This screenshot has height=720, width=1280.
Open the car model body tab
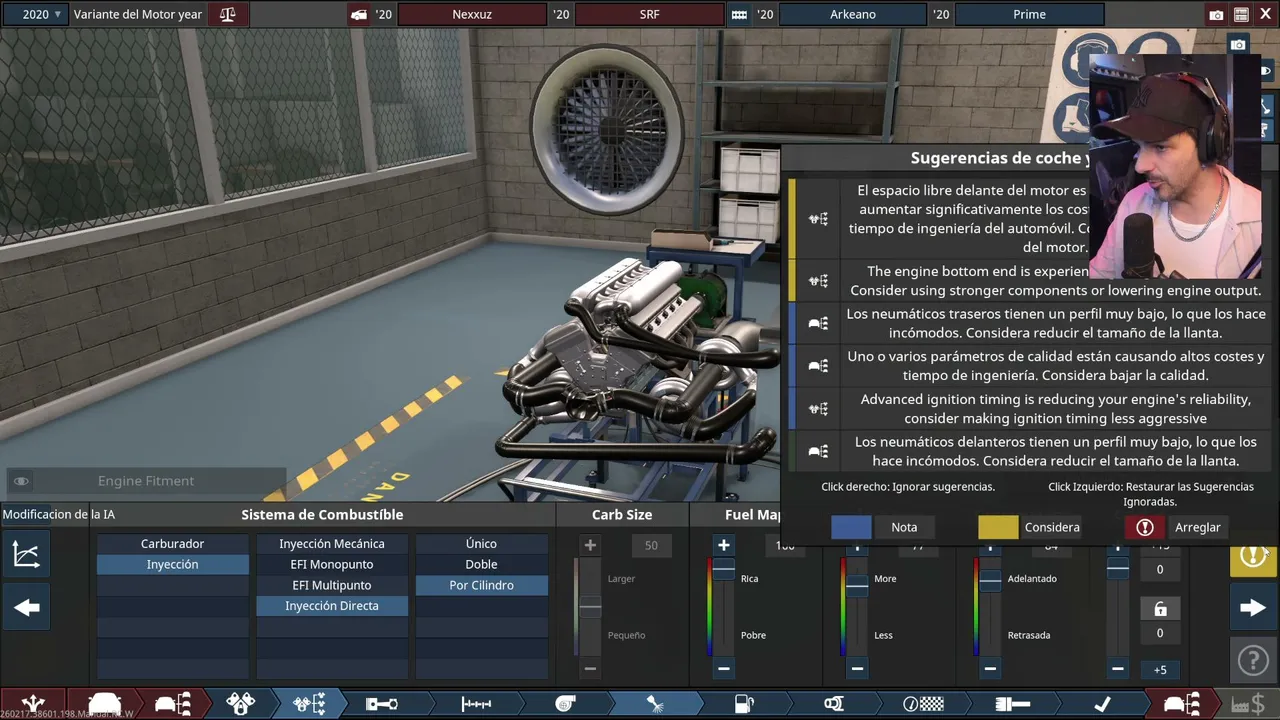click(105, 704)
